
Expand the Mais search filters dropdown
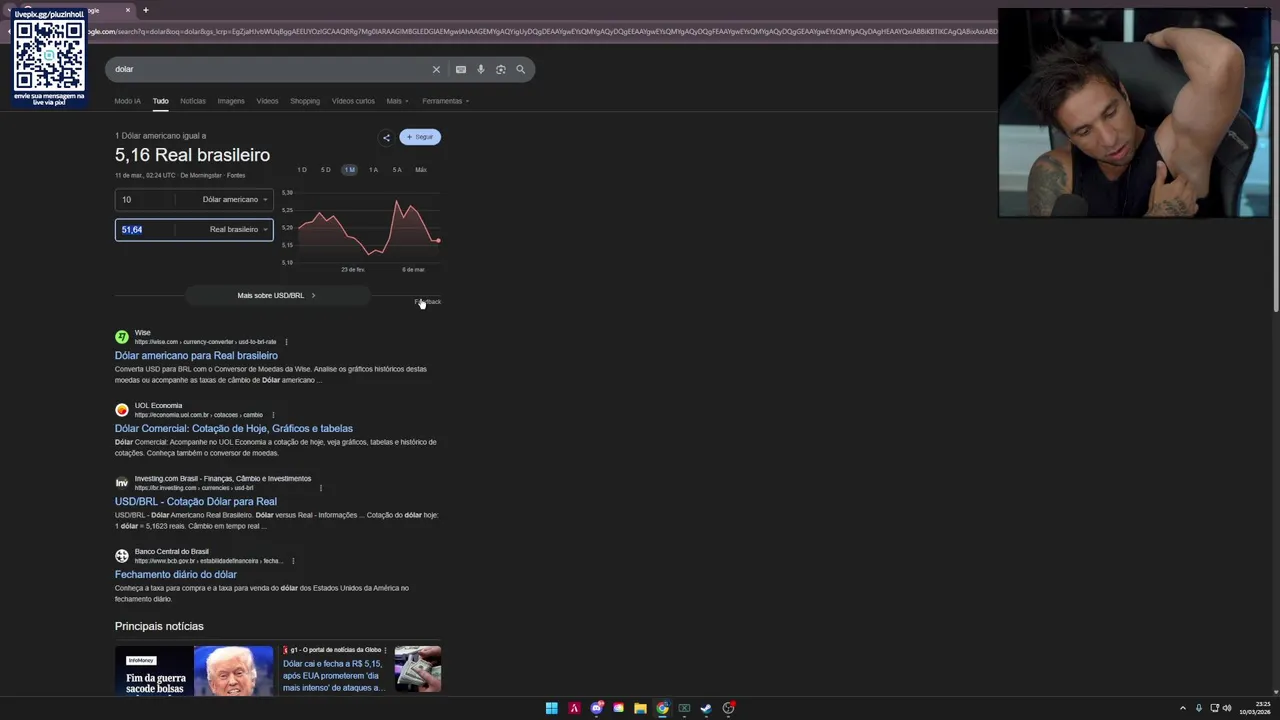pyautogui.click(x=397, y=101)
